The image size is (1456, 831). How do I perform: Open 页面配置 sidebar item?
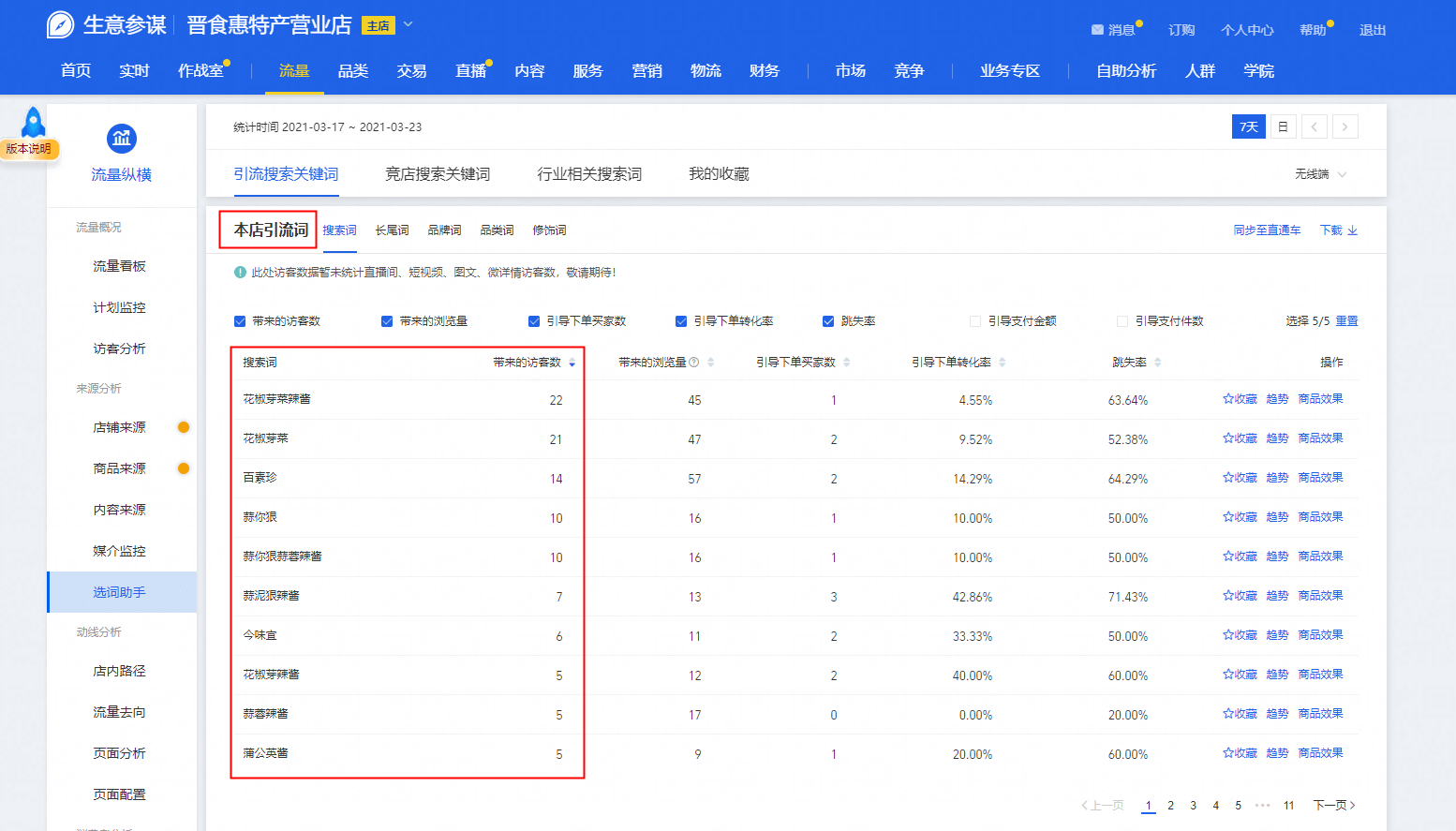point(119,794)
